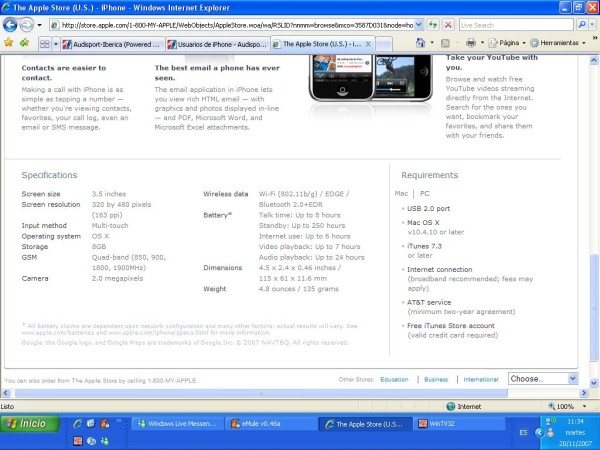Click the RSS feeds icon
This screenshot has width=600, height=450.
[445, 43]
